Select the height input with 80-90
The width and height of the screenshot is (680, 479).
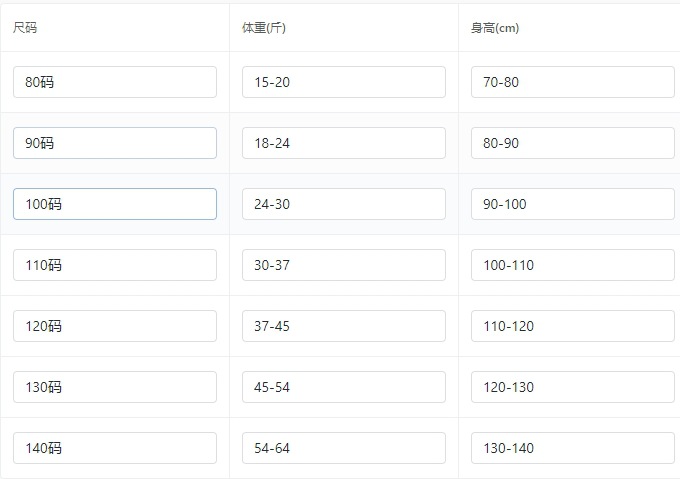pos(573,143)
